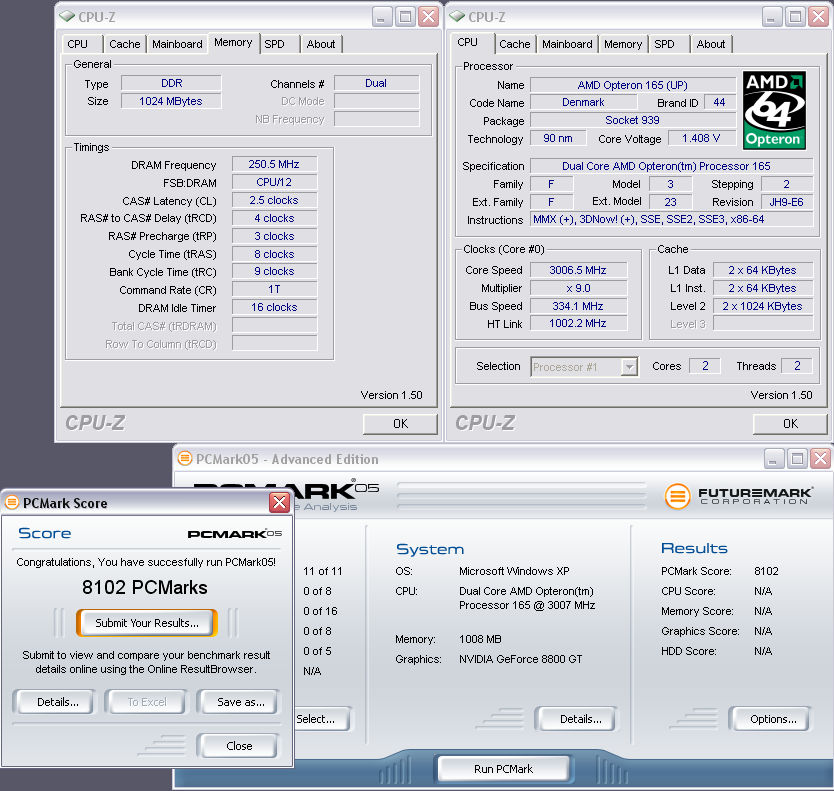Image resolution: width=834 pixels, height=791 pixels.
Task: Open Details in PCMark Score dialog
Action: pos(57,702)
